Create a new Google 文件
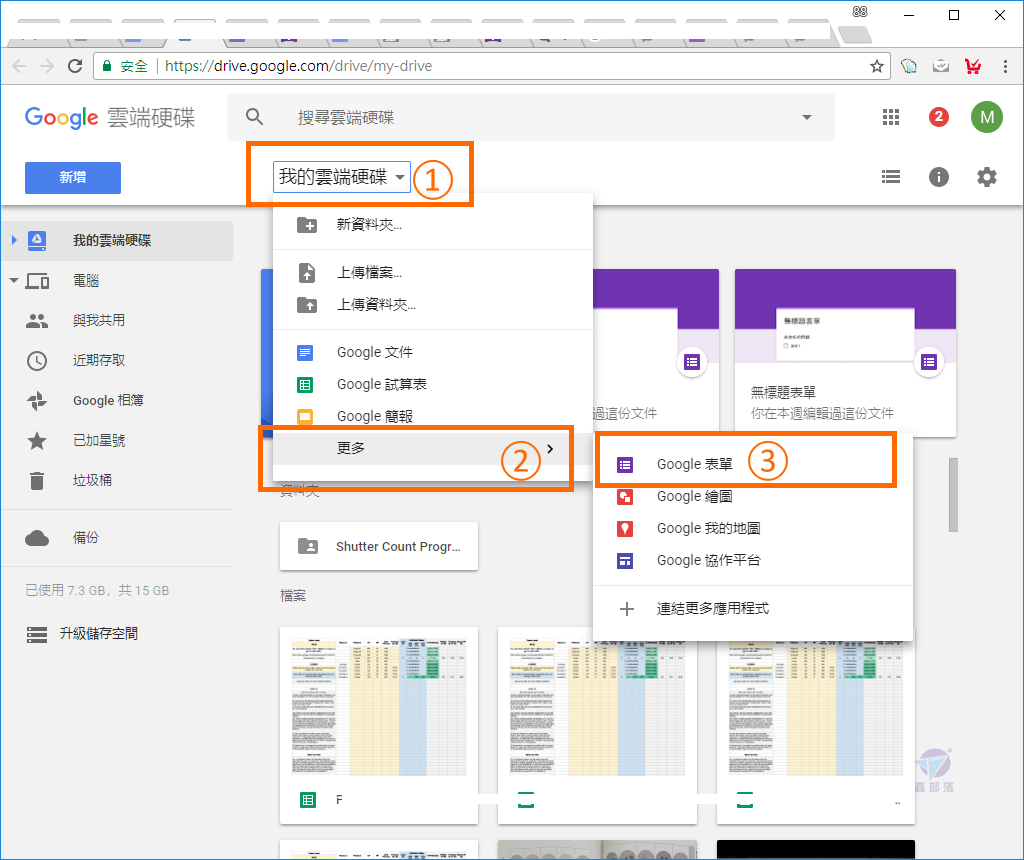Screen dimensions: 1024x860 [433, 353]
